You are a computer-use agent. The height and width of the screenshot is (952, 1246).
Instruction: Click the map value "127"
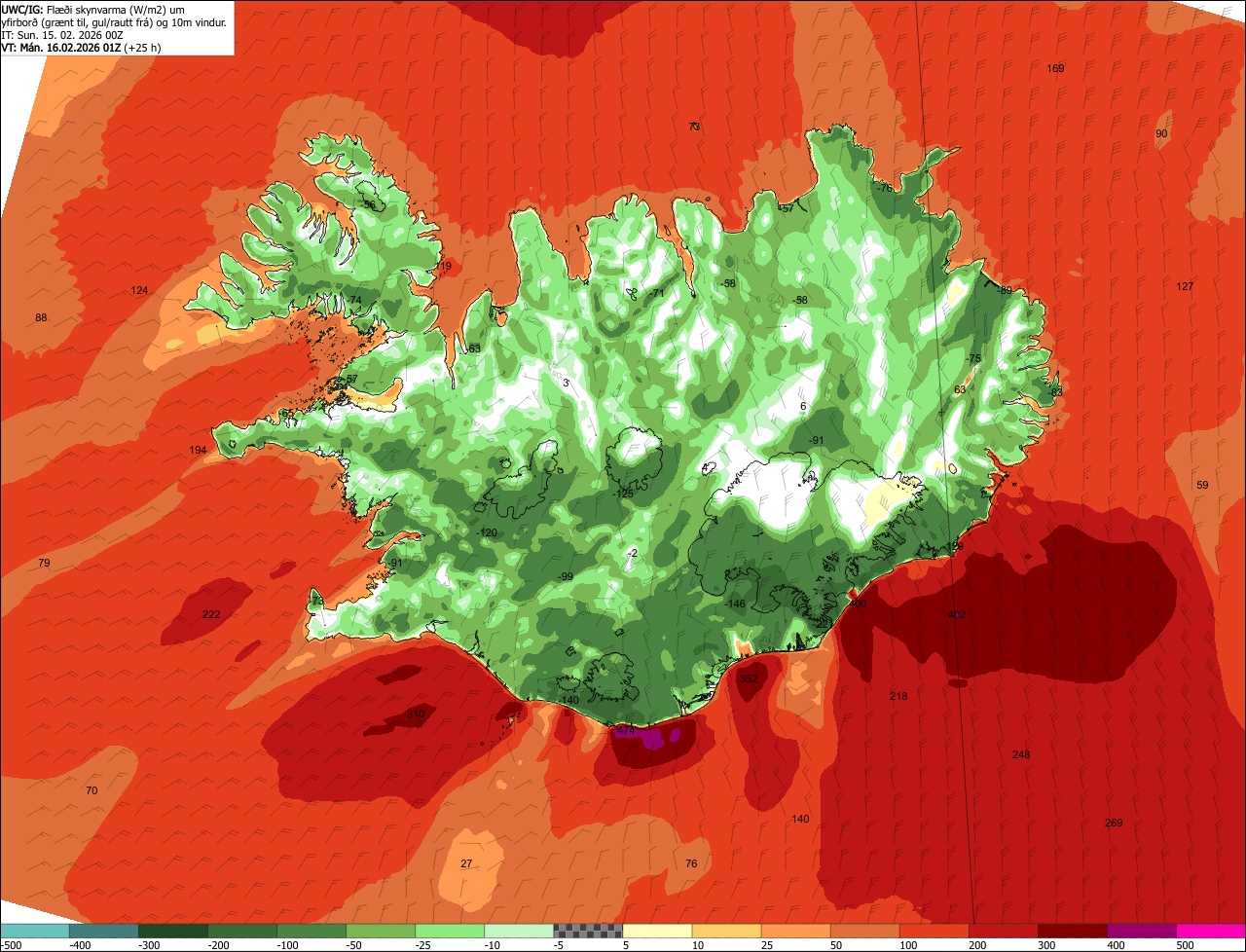[1185, 286]
